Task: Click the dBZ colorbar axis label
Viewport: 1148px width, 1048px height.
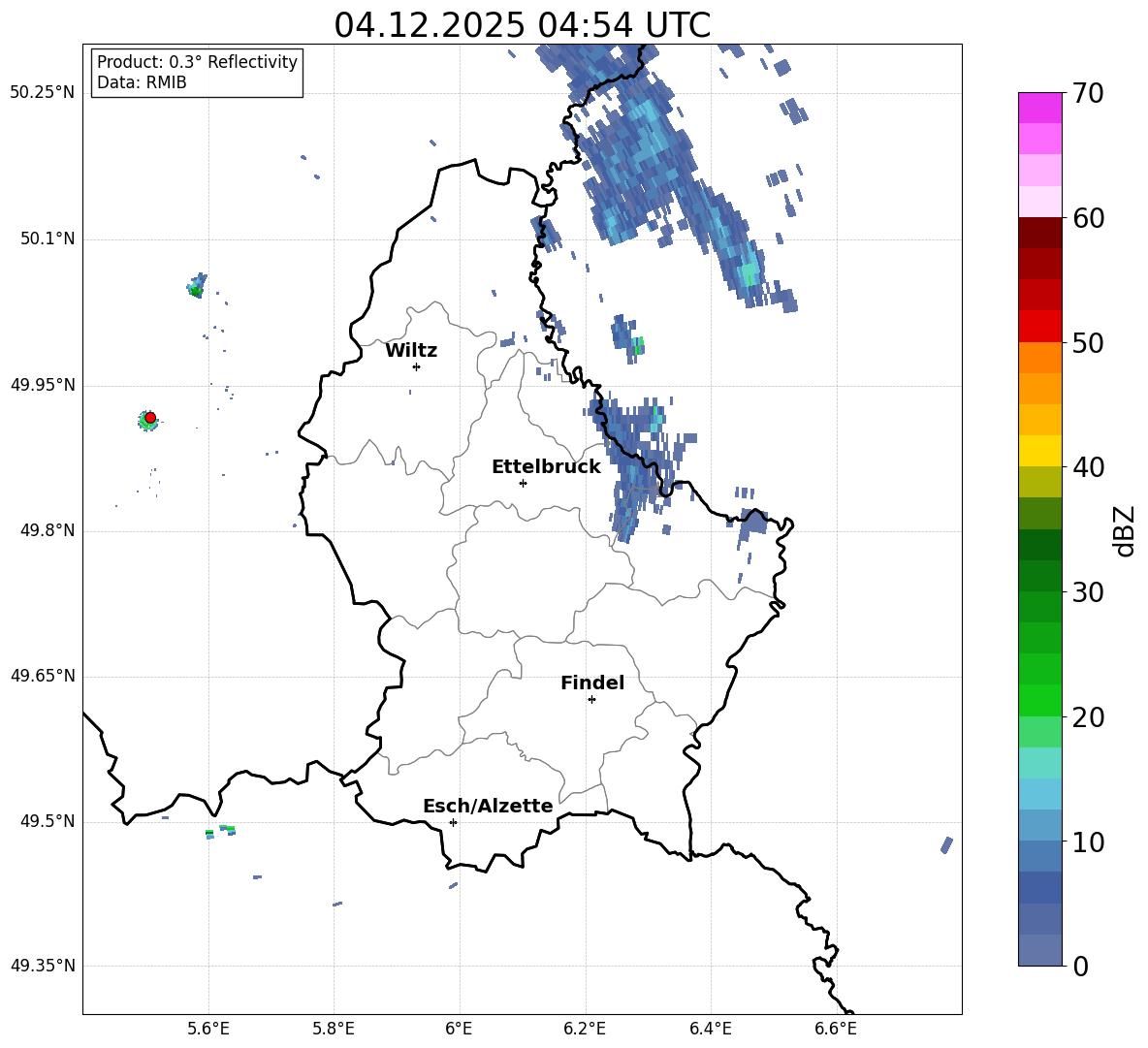Action: (1124, 530)
